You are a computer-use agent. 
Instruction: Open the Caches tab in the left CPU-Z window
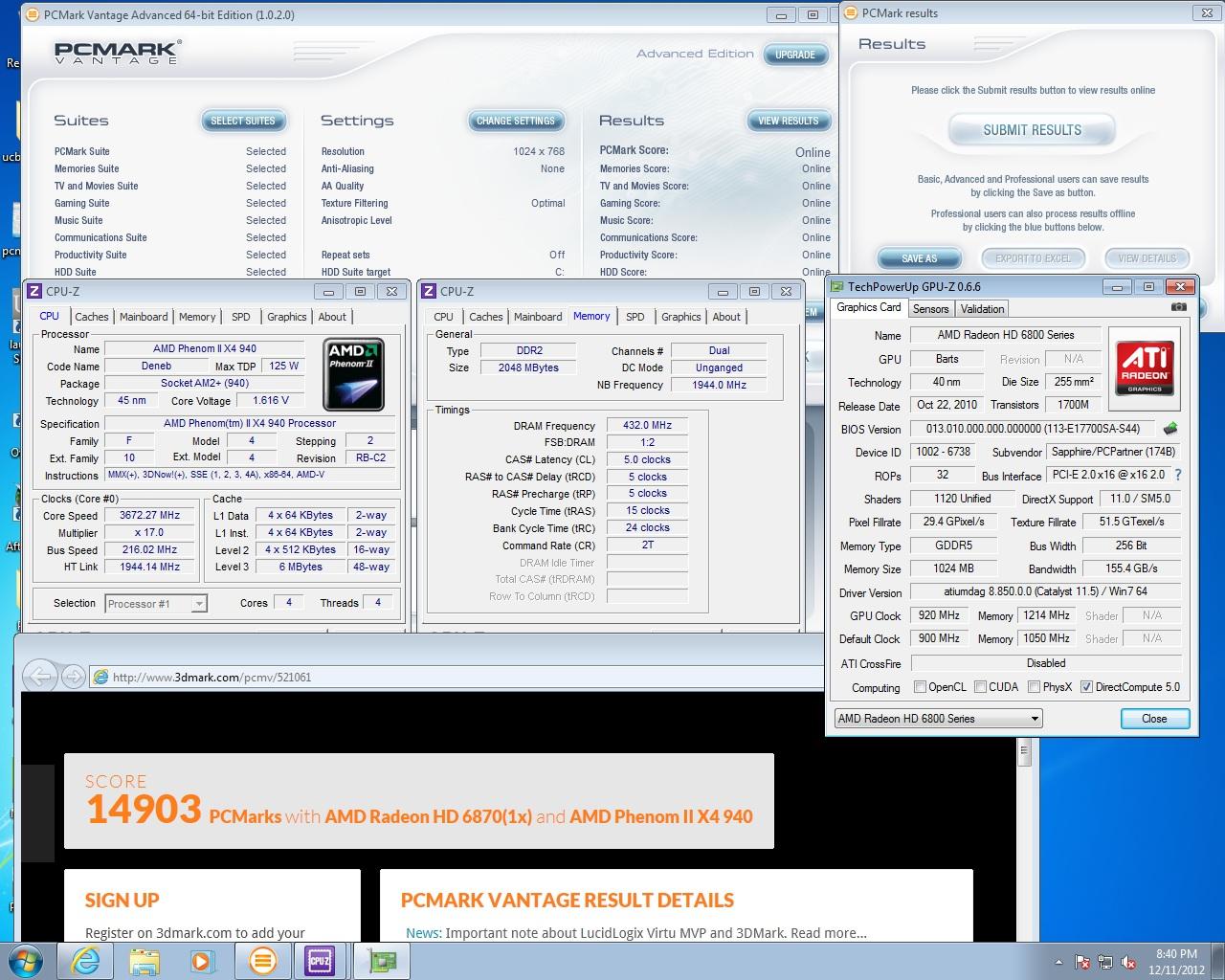(x=92, y=317)
